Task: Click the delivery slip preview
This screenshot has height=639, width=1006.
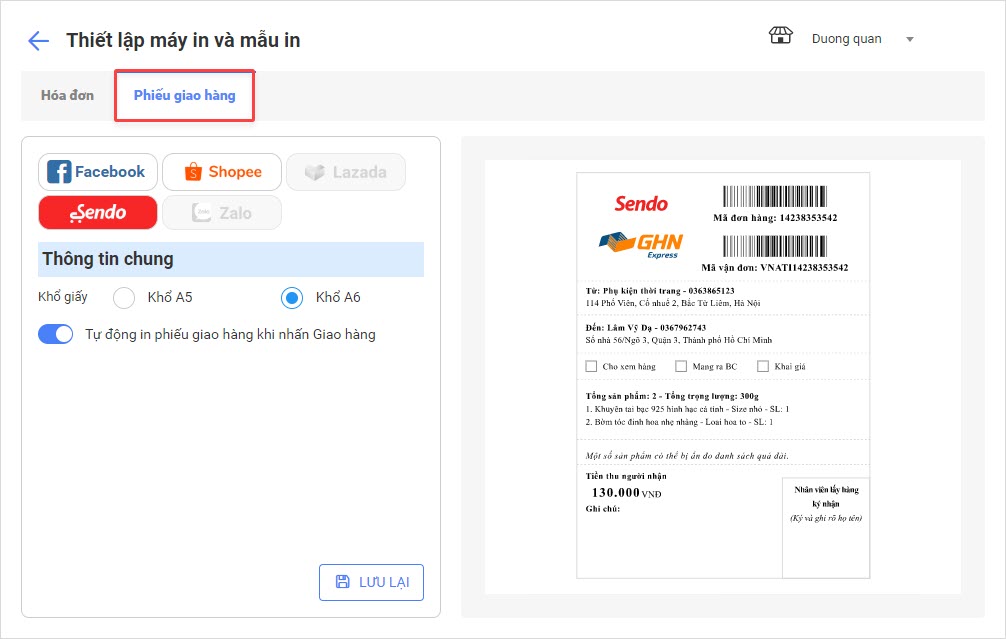Action: point(722,375)
